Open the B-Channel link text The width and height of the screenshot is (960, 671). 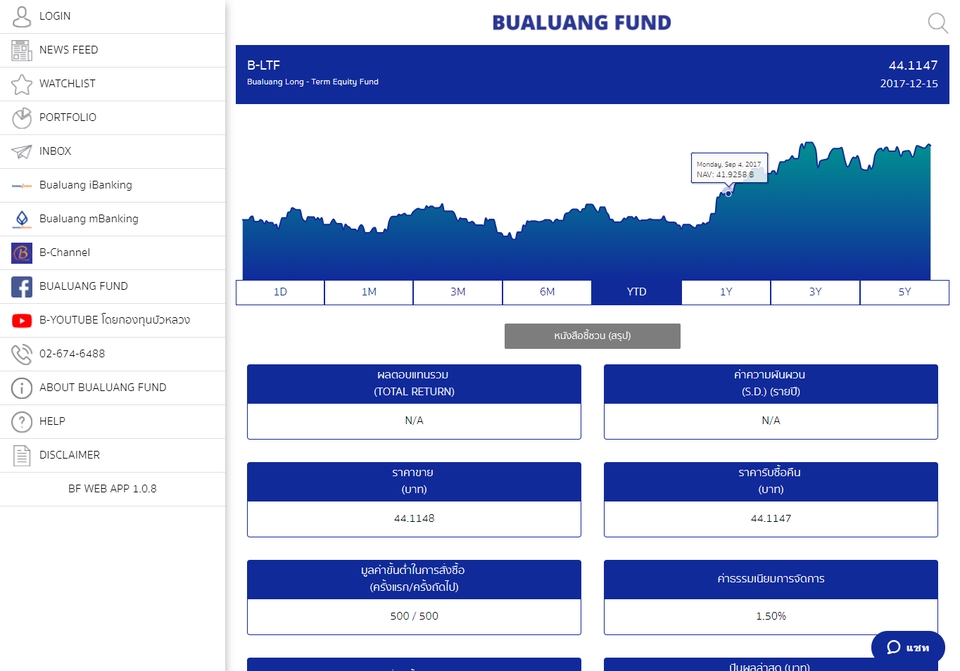[64, 252]
